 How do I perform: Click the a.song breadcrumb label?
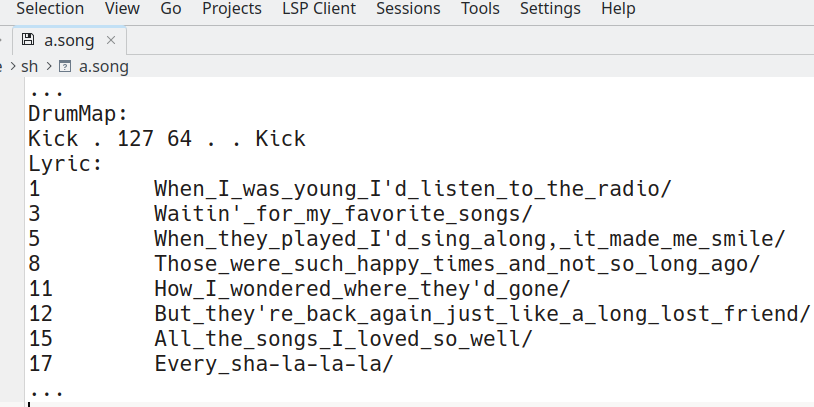(103, 67)
